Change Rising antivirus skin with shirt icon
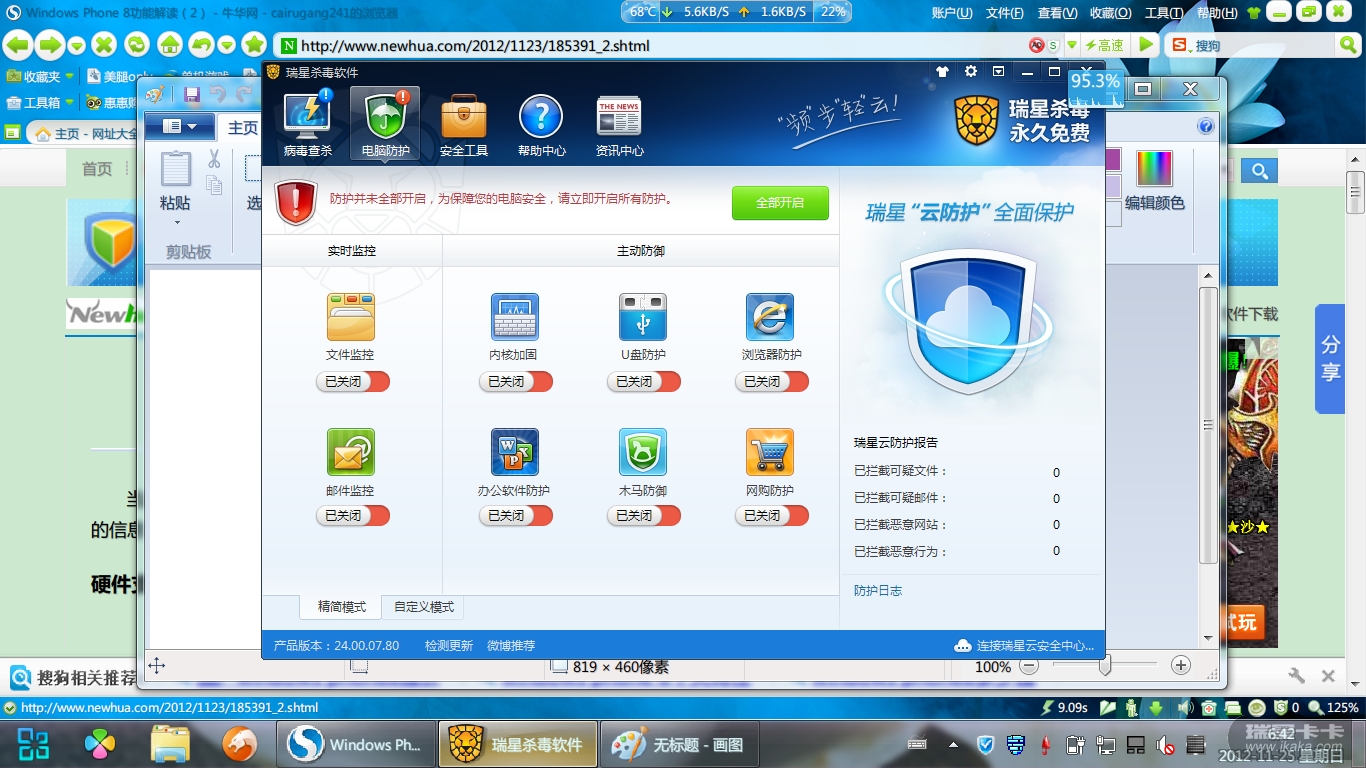Screen dimensions: 1366x768 point(942,72)
